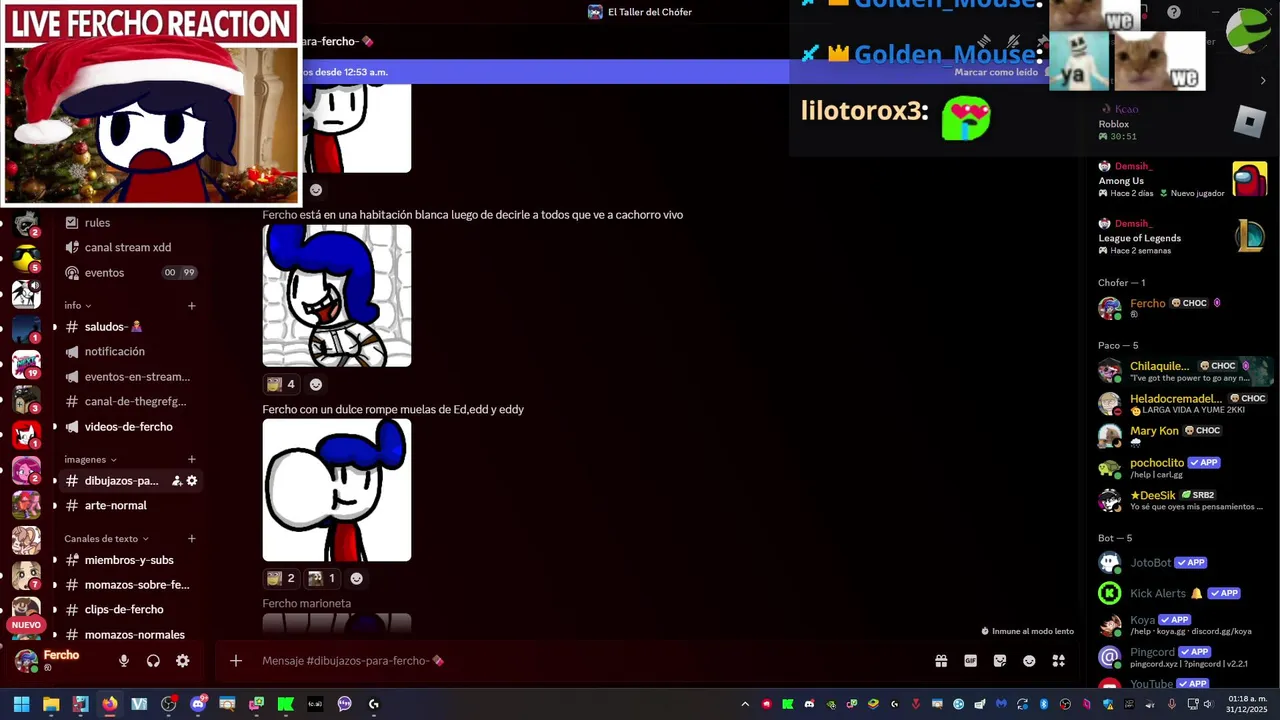Image resolution: width=1280 pixels, height=720 pixels.
Task: Open Fercho profile in member list
Action: pyautogui.click(x=1182, y=308)
